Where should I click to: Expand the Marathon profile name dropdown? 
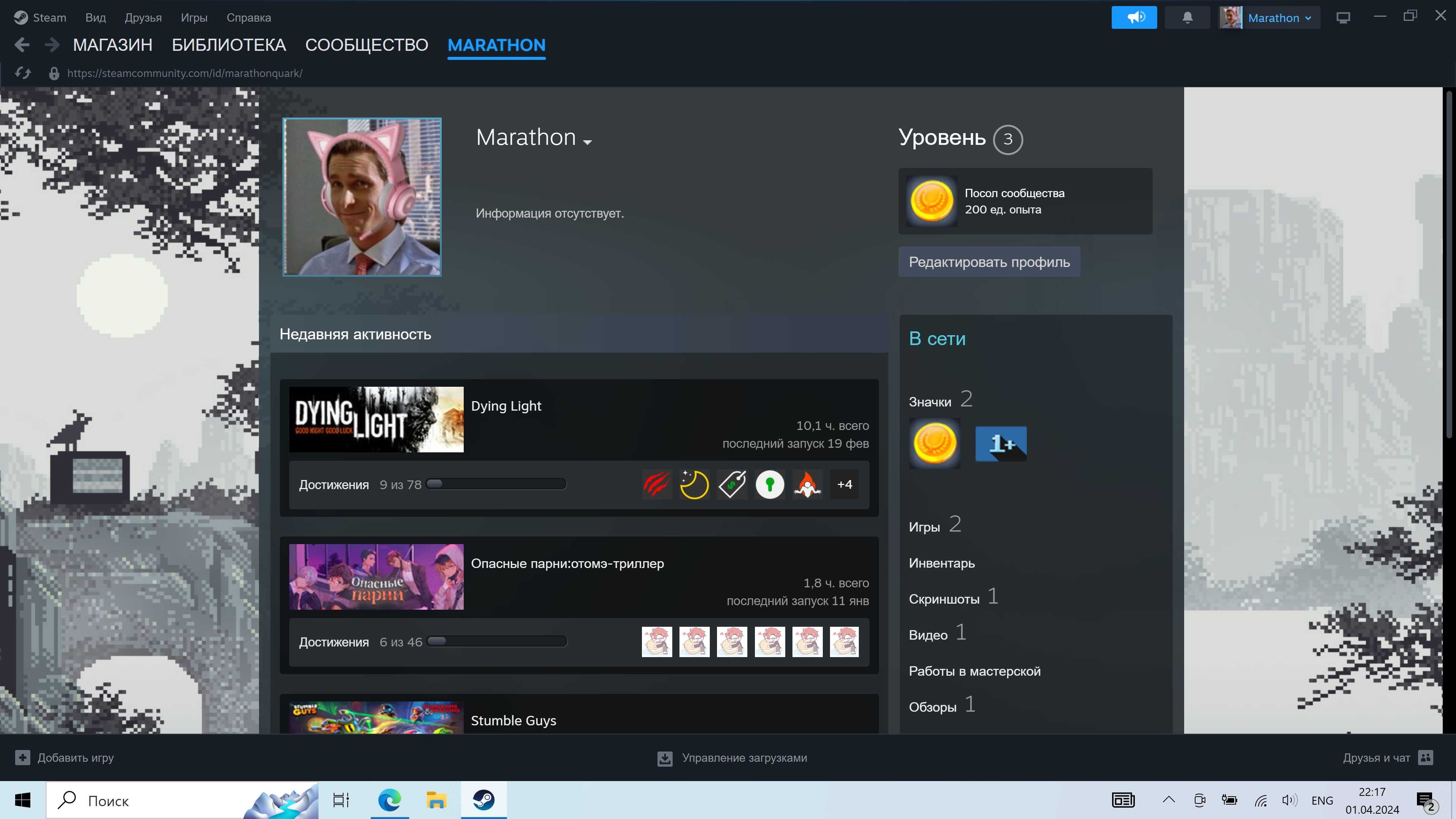(587, 142)
